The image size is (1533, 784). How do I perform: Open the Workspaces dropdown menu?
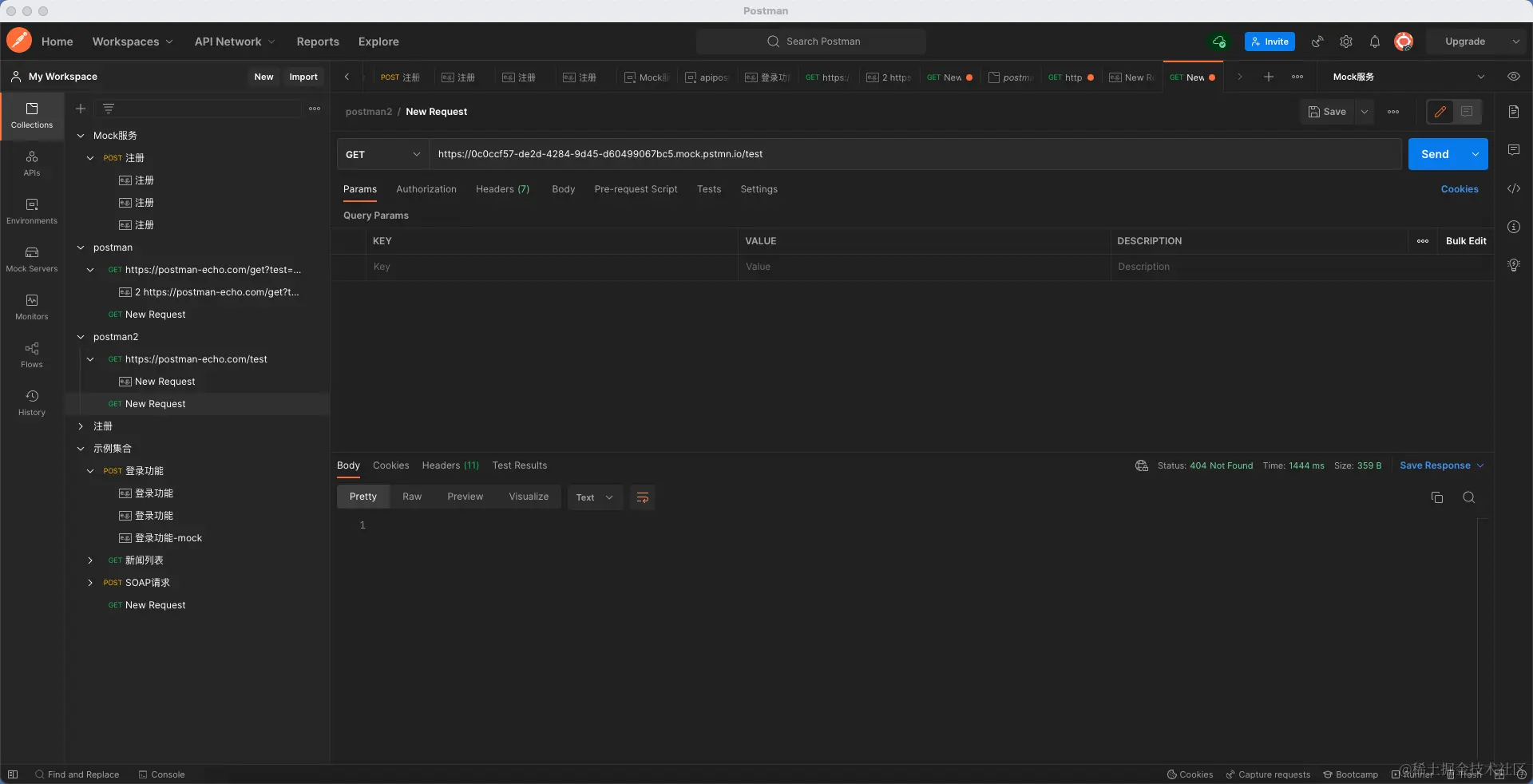[x=133, y=42]
